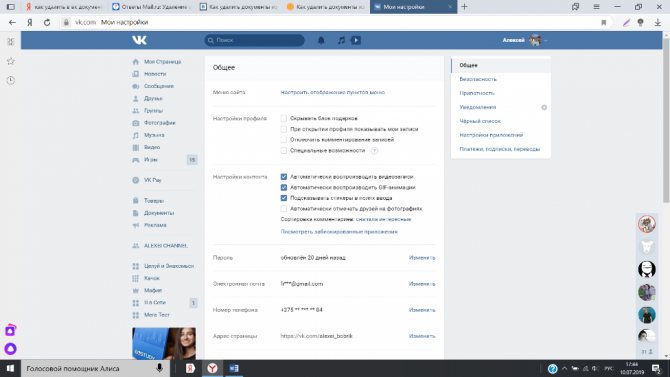The width and height of the screenshot is (670, 377).
Task: Enable the hide gifts block checkbox
Action: pos(284,118)
